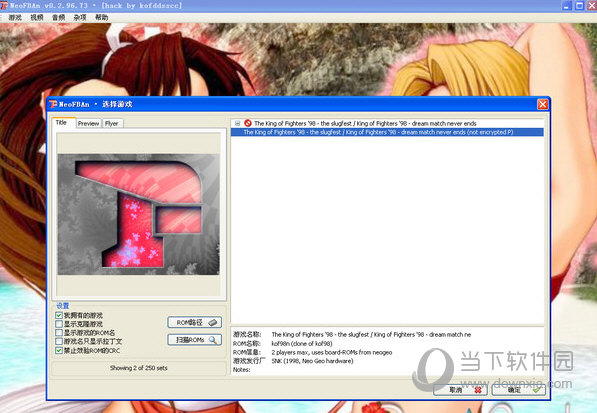Open the 帮助 menu
The height and width of the screenshot is (413, 597).
pyautogui.click(x=101, y=18)
